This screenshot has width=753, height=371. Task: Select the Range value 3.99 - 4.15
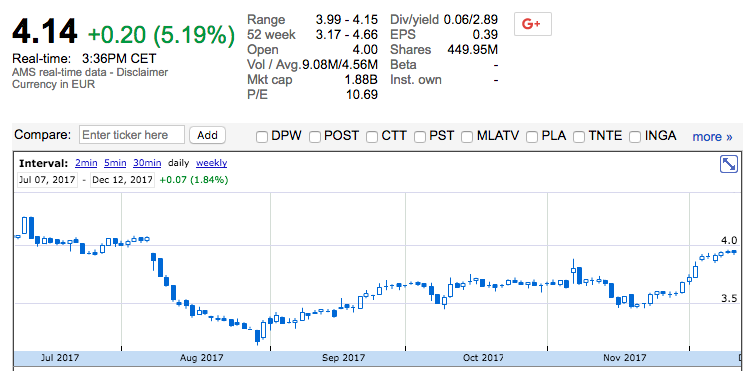[346, 20]
